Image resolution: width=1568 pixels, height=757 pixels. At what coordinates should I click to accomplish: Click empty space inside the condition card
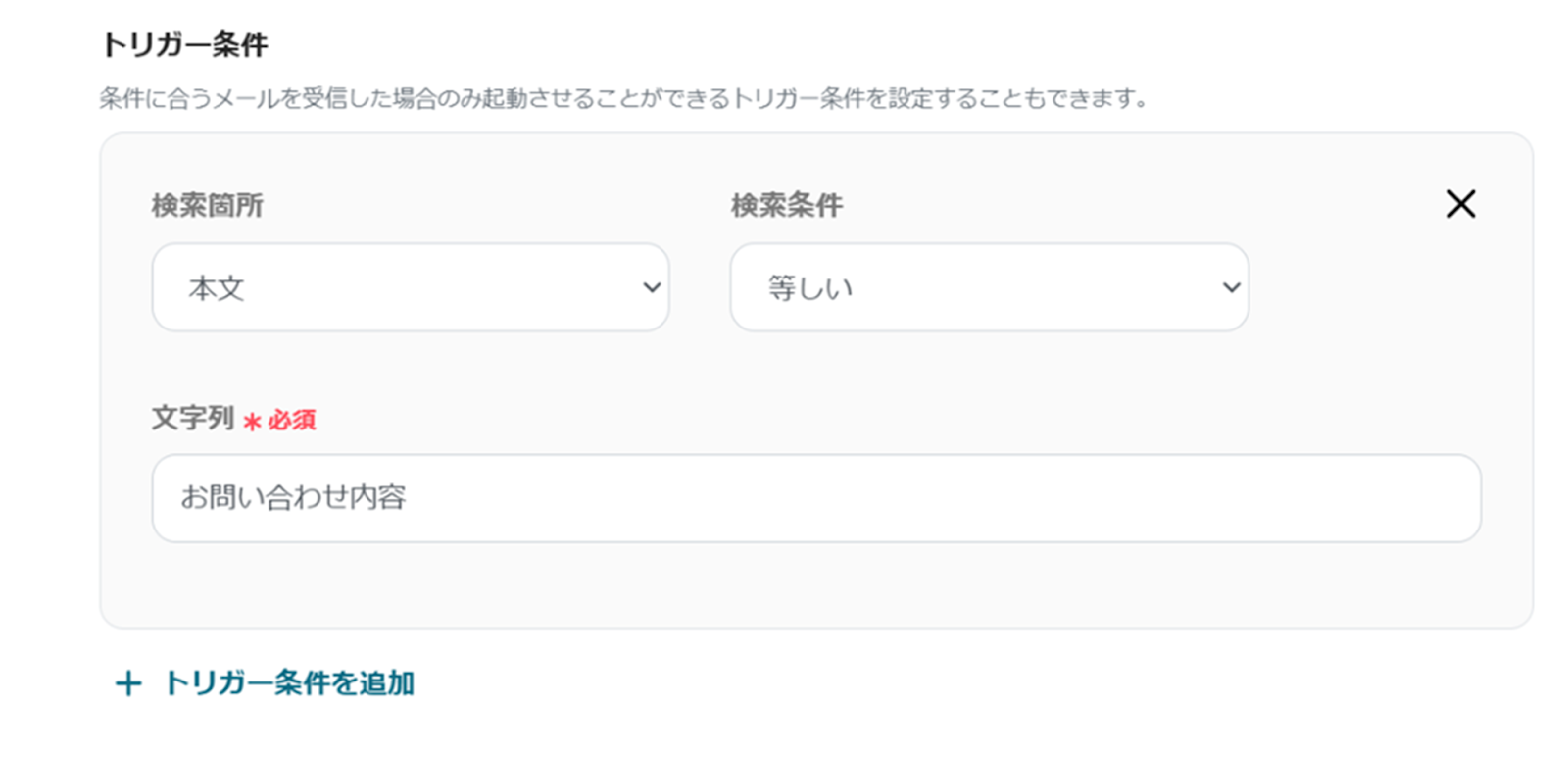pos(980,588)
